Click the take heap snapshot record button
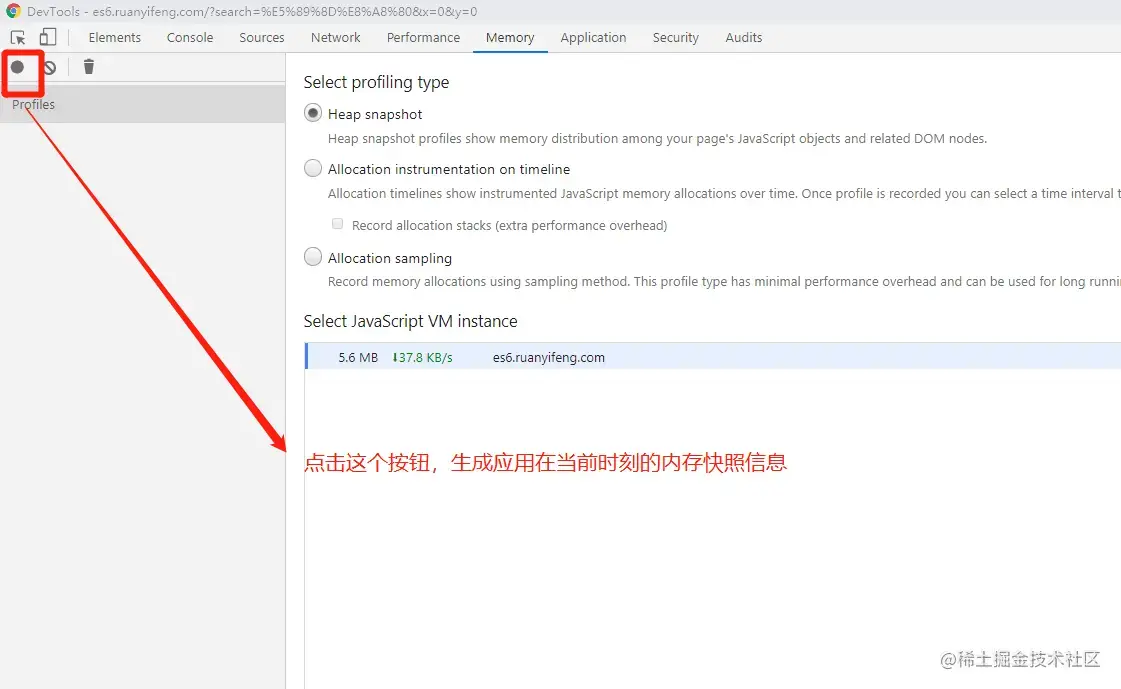 click(17, 67)
